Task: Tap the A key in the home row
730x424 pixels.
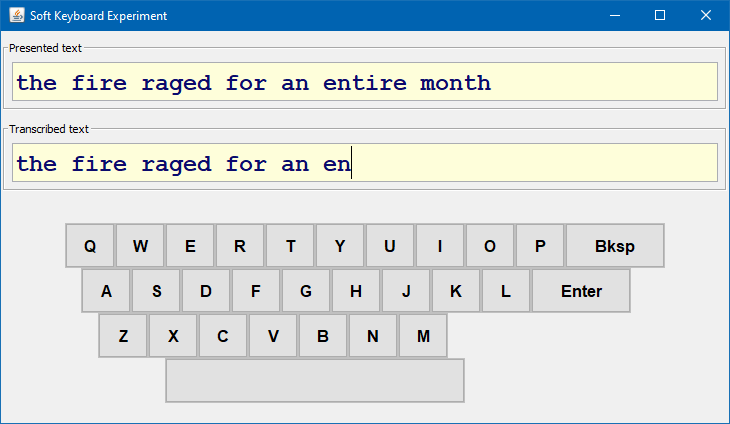Action: pyautogui.click(x=106, y=291)
